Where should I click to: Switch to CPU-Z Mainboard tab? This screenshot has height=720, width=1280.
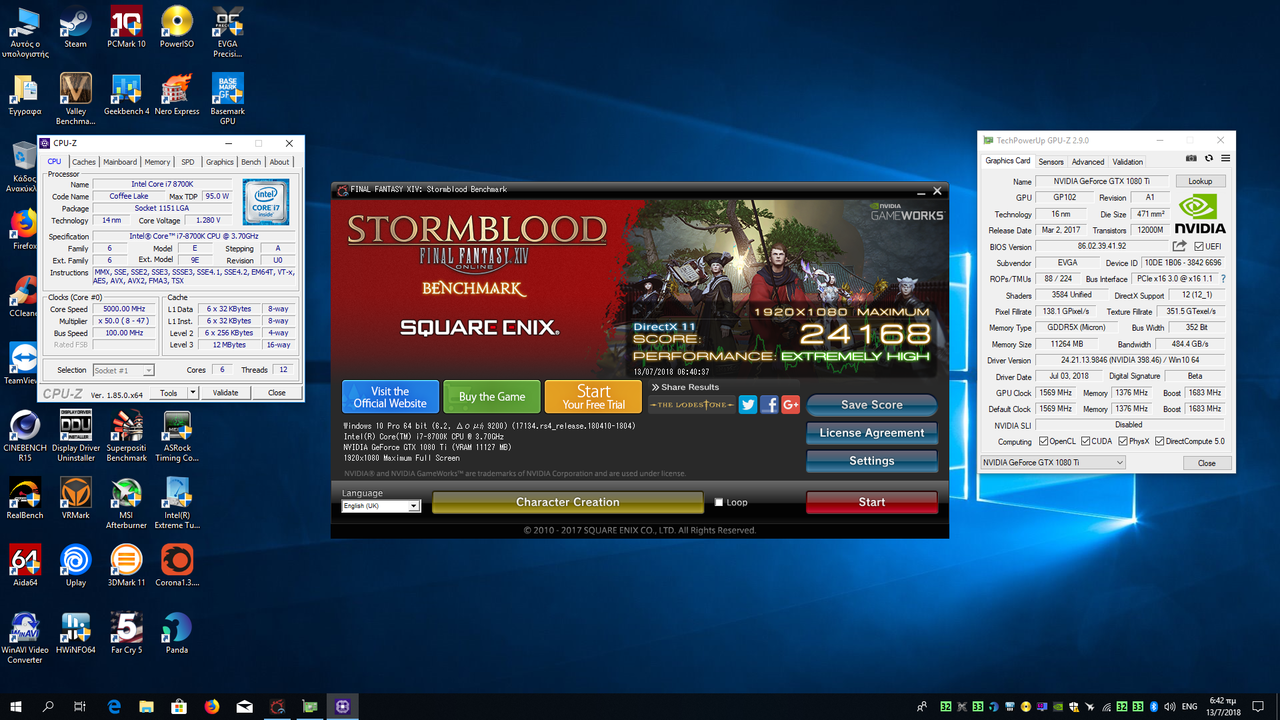point(120,161)
